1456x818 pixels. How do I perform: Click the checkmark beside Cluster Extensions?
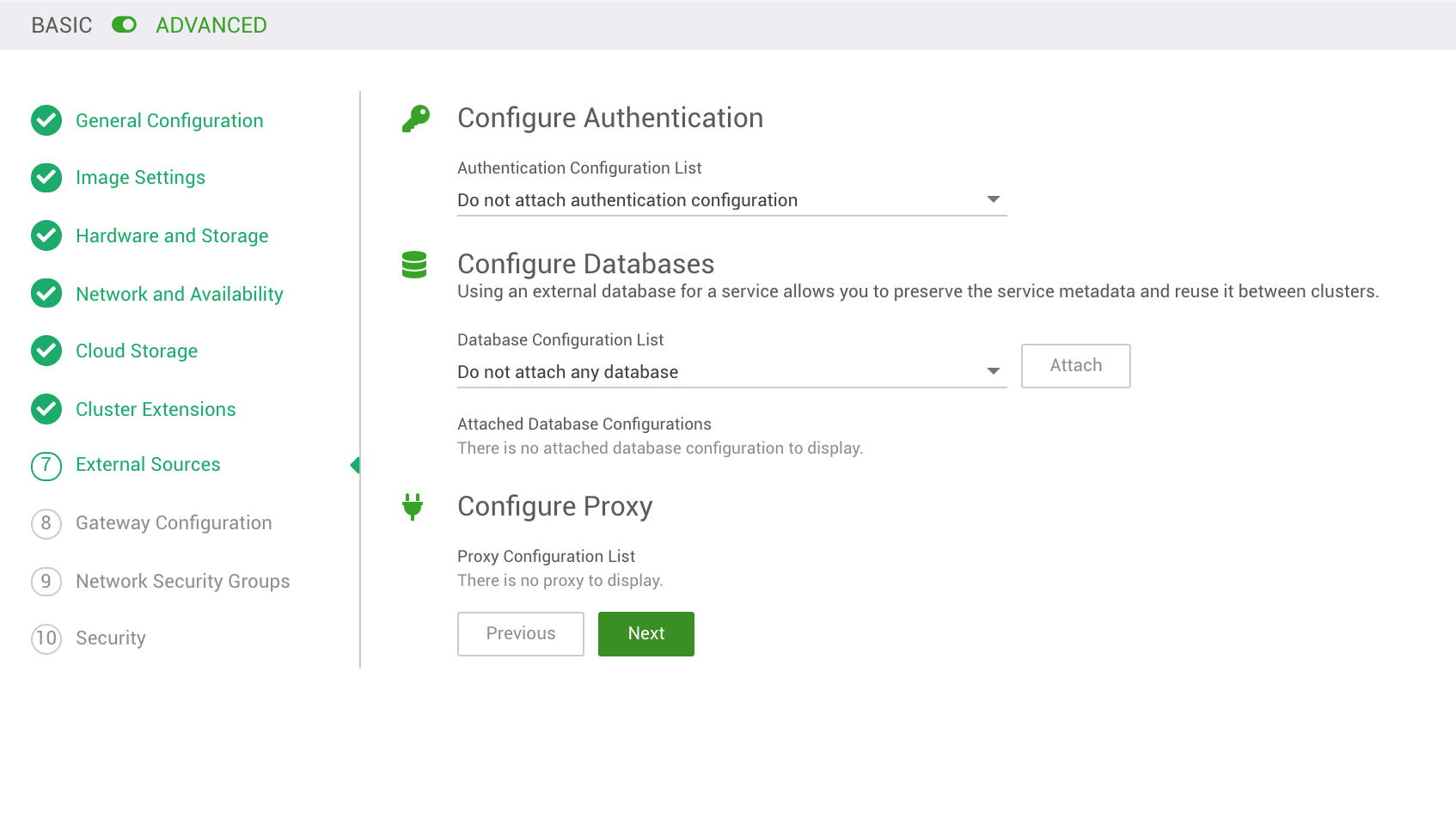pos(46,409)
